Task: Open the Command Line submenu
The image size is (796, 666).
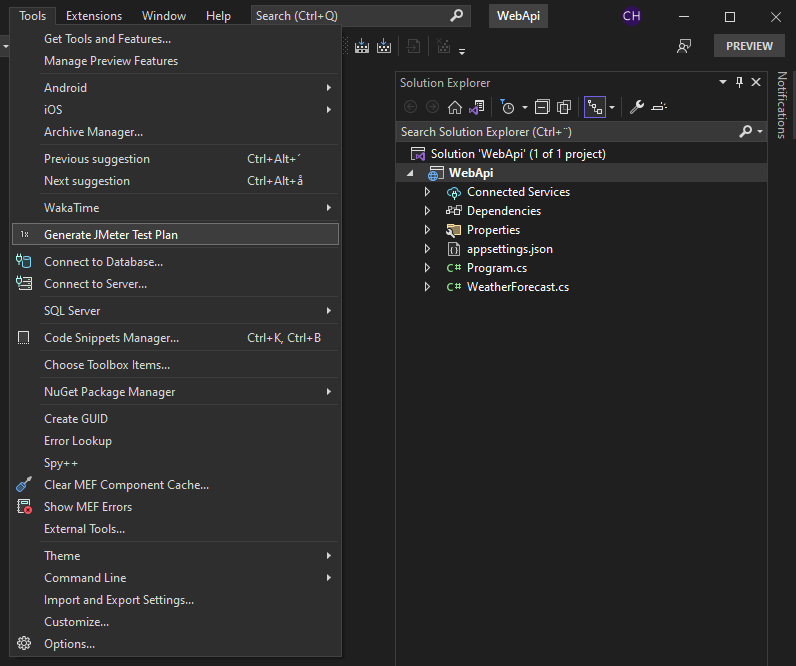Action: pos(175,578)
